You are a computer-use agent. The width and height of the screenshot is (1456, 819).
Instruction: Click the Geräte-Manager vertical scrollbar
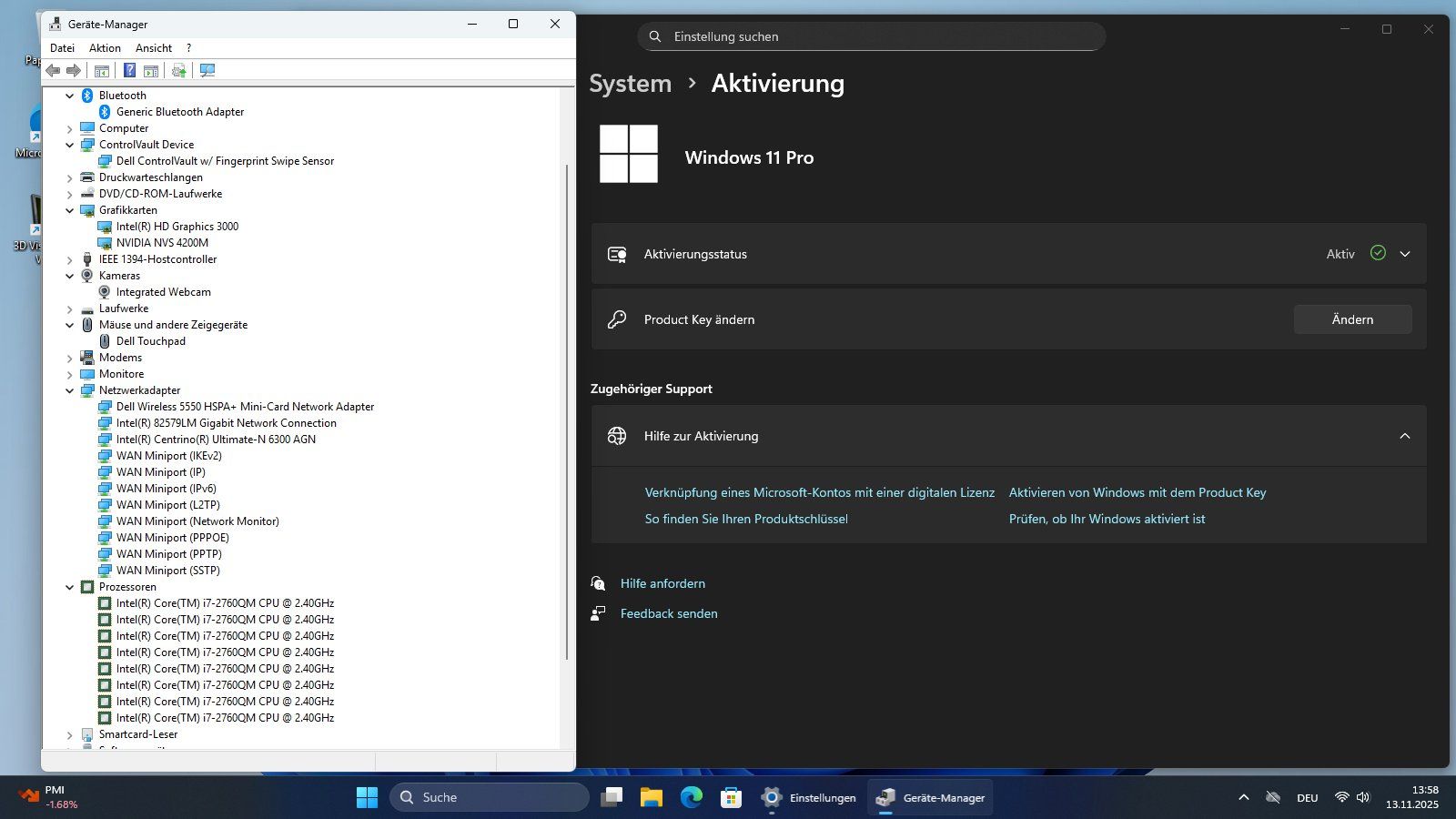pyautogui.click(x=567, y=412)
